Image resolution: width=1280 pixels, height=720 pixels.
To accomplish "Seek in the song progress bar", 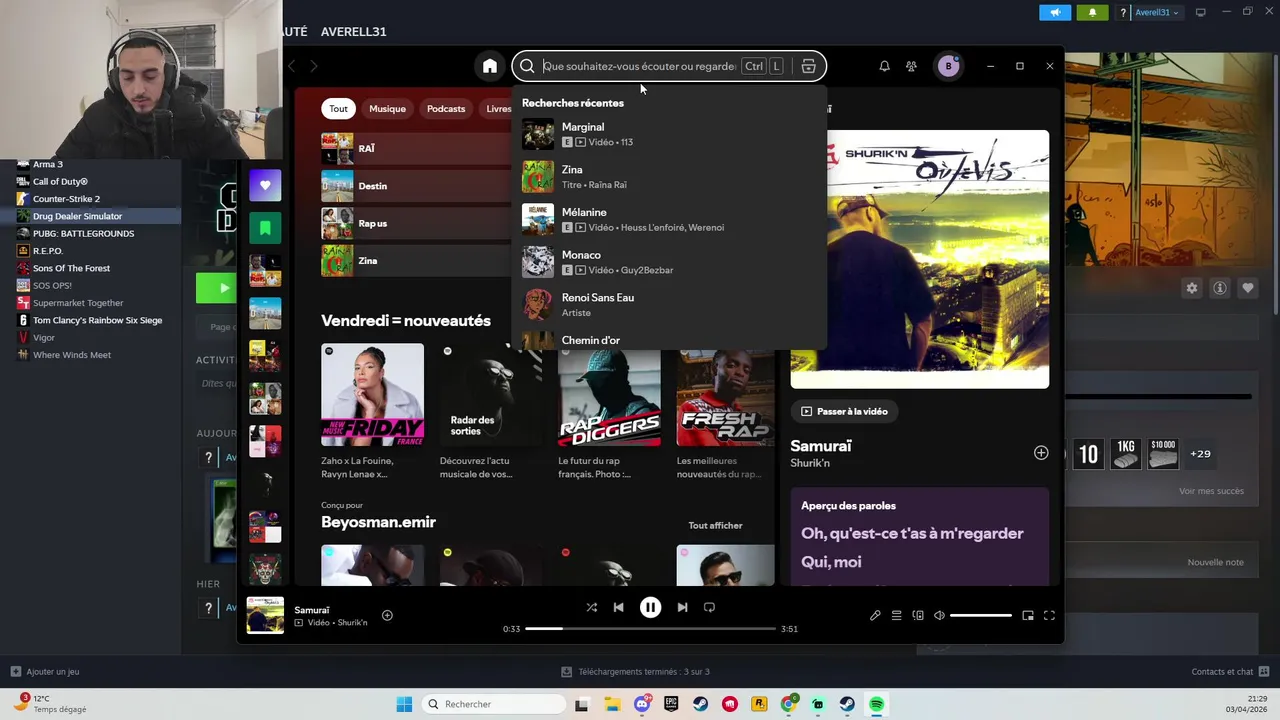I will tap(650, 629).
